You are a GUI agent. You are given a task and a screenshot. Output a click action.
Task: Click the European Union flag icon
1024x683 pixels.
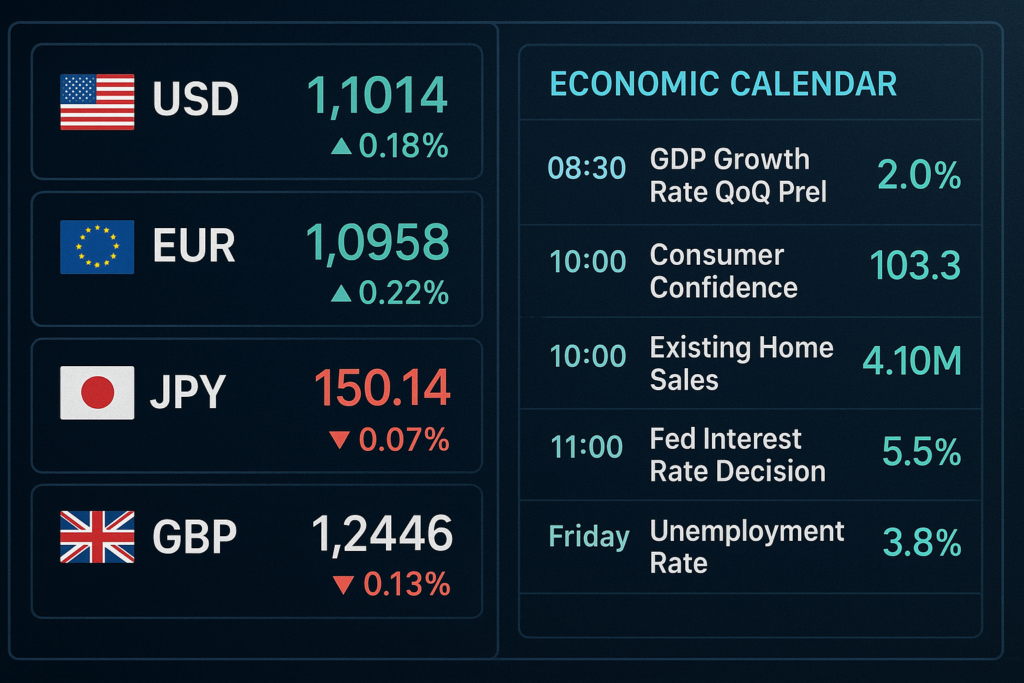click(x=97, y=246)
